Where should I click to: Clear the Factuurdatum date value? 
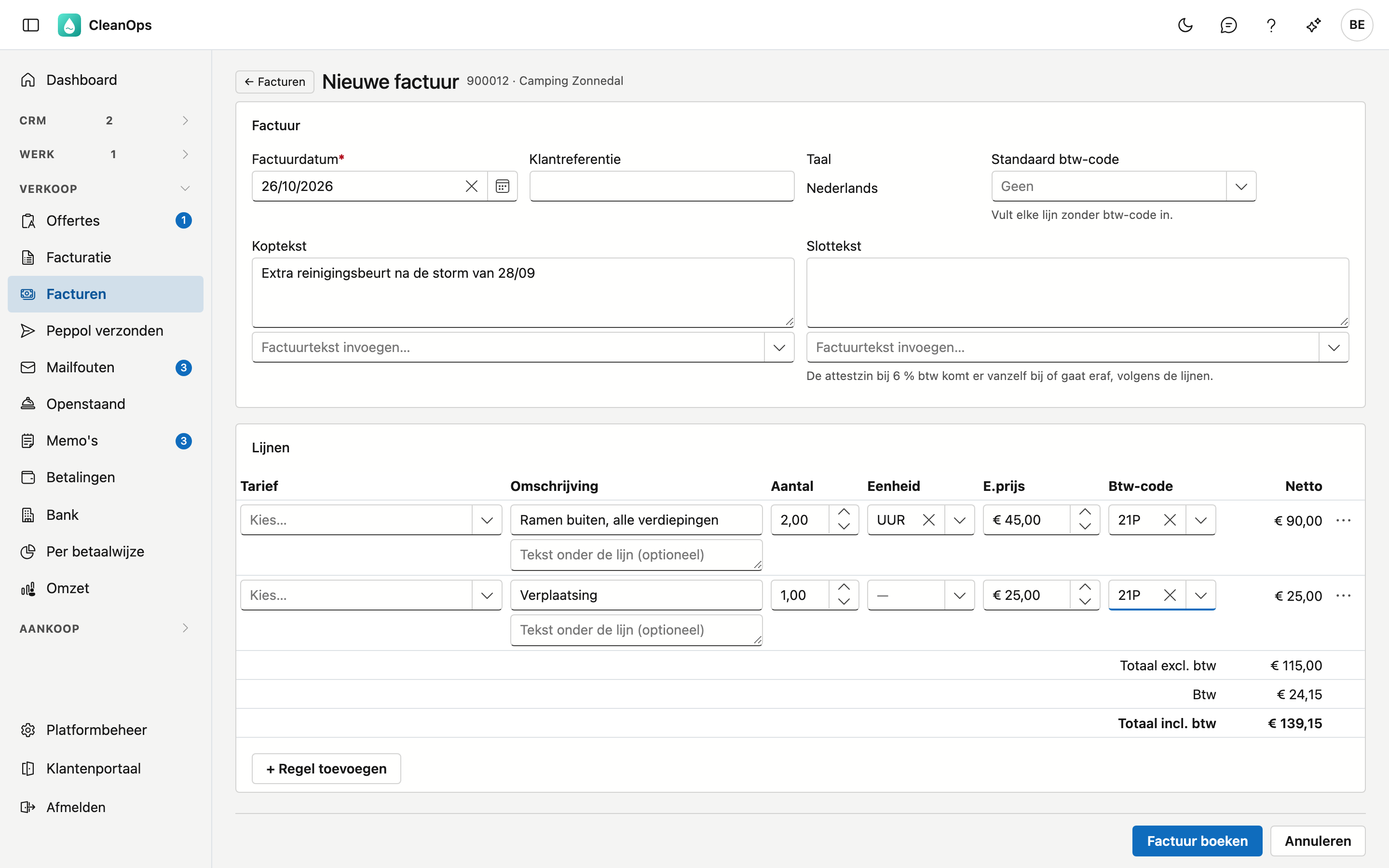[471, 186]
